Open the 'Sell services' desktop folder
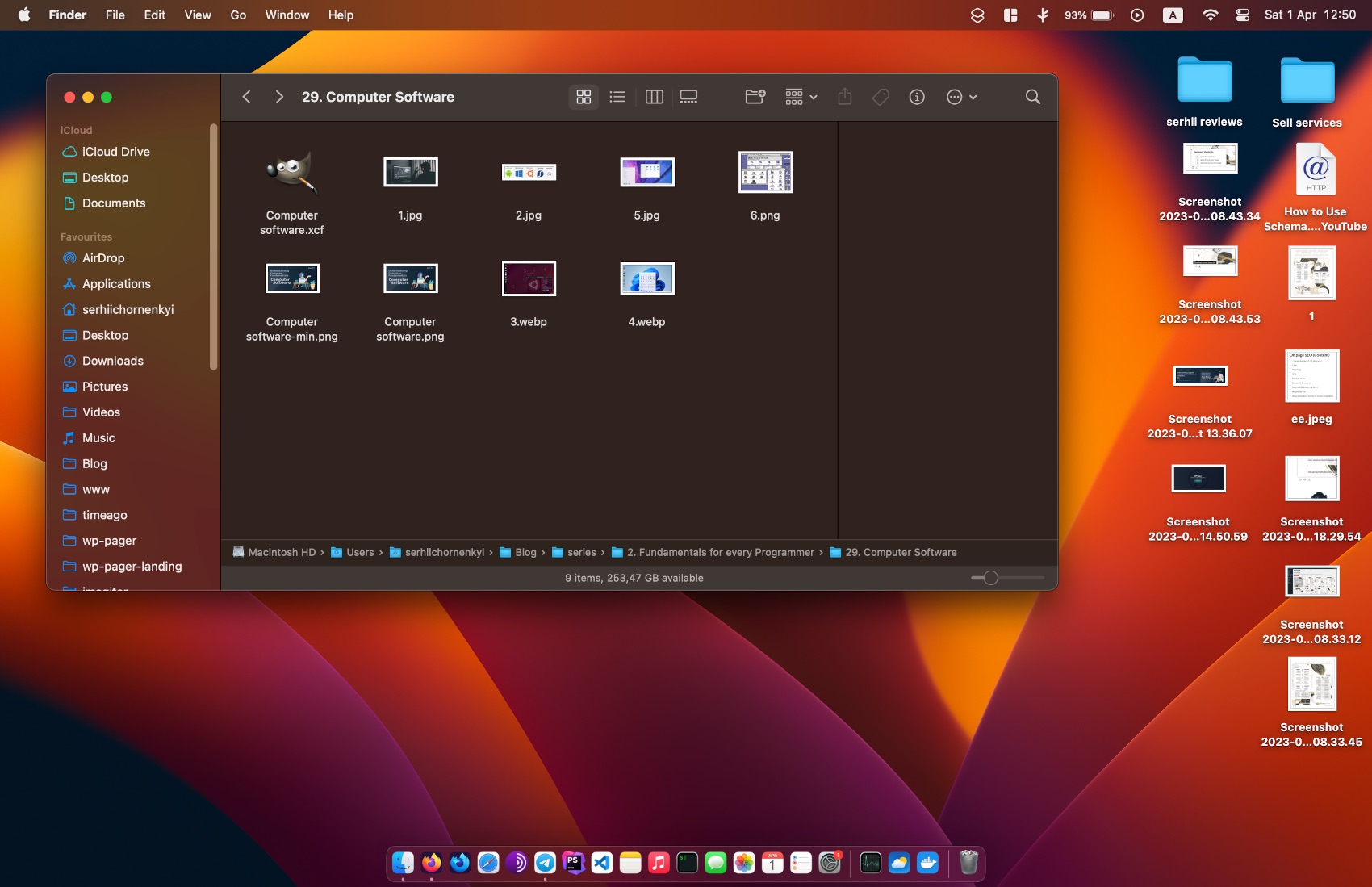The width and height of the screenshot is (1372, 887). 1307,91
